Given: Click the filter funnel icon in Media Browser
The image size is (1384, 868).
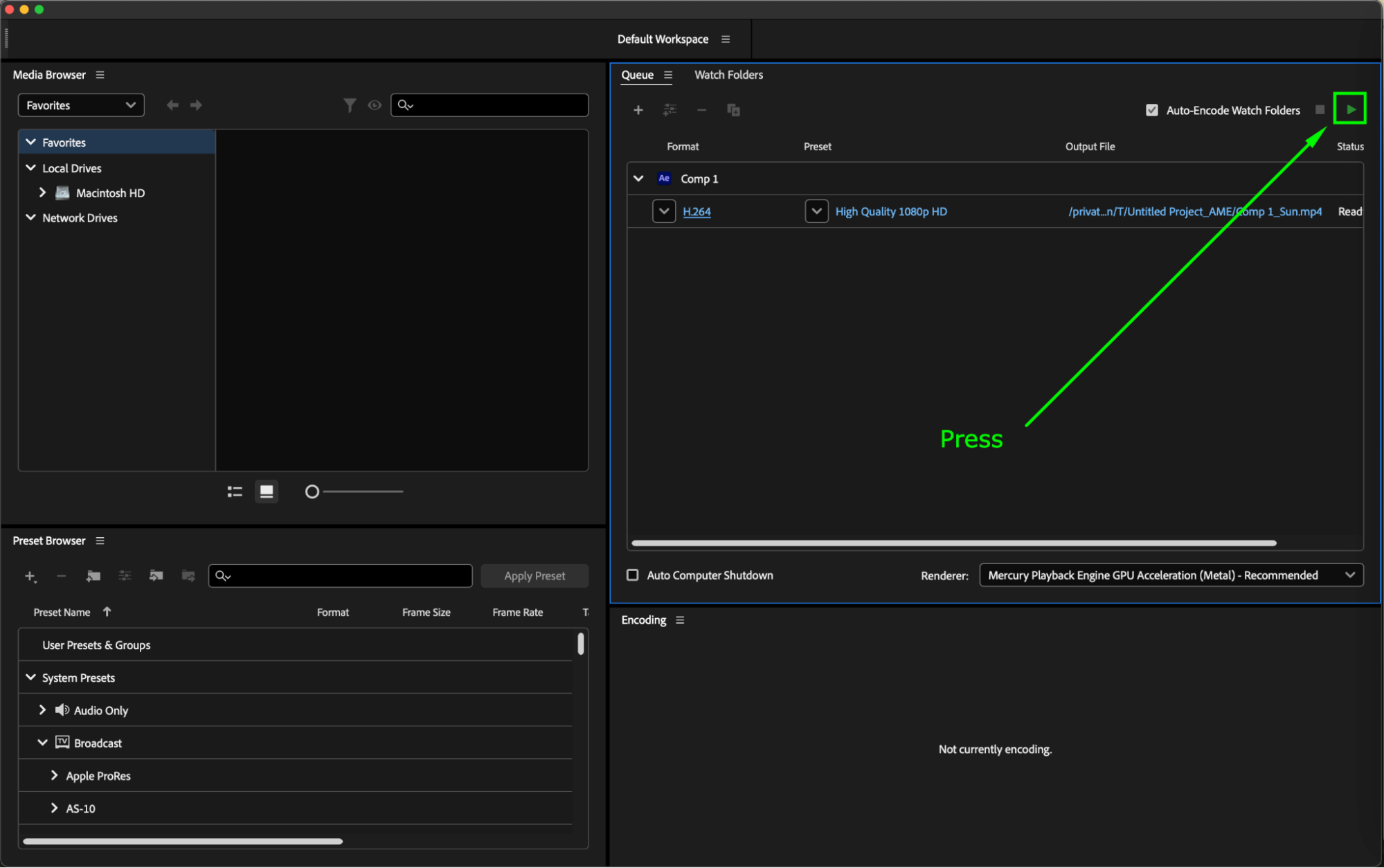Looking at the screenshot, I should tap(350, 105).
